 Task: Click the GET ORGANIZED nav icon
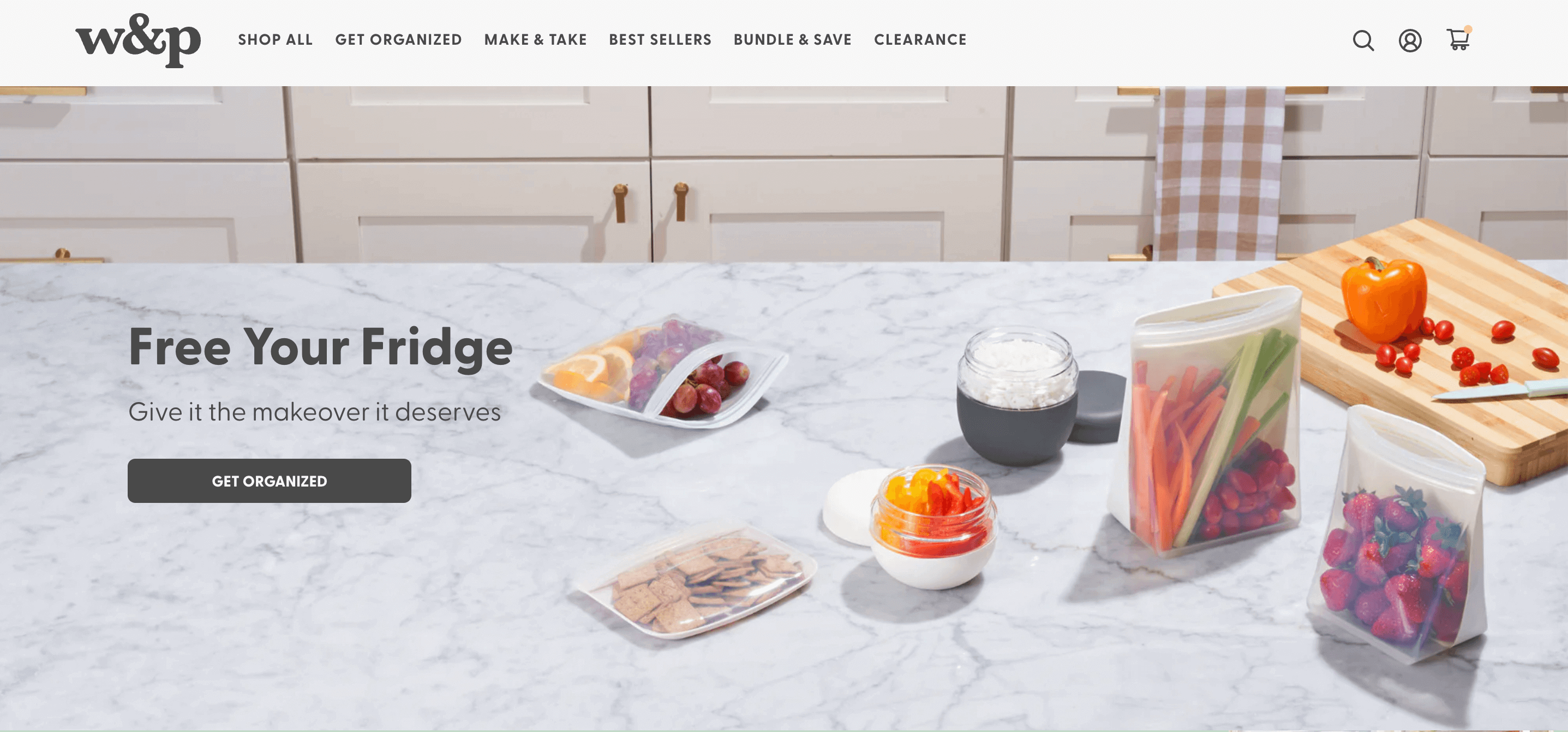coord(399,40)
